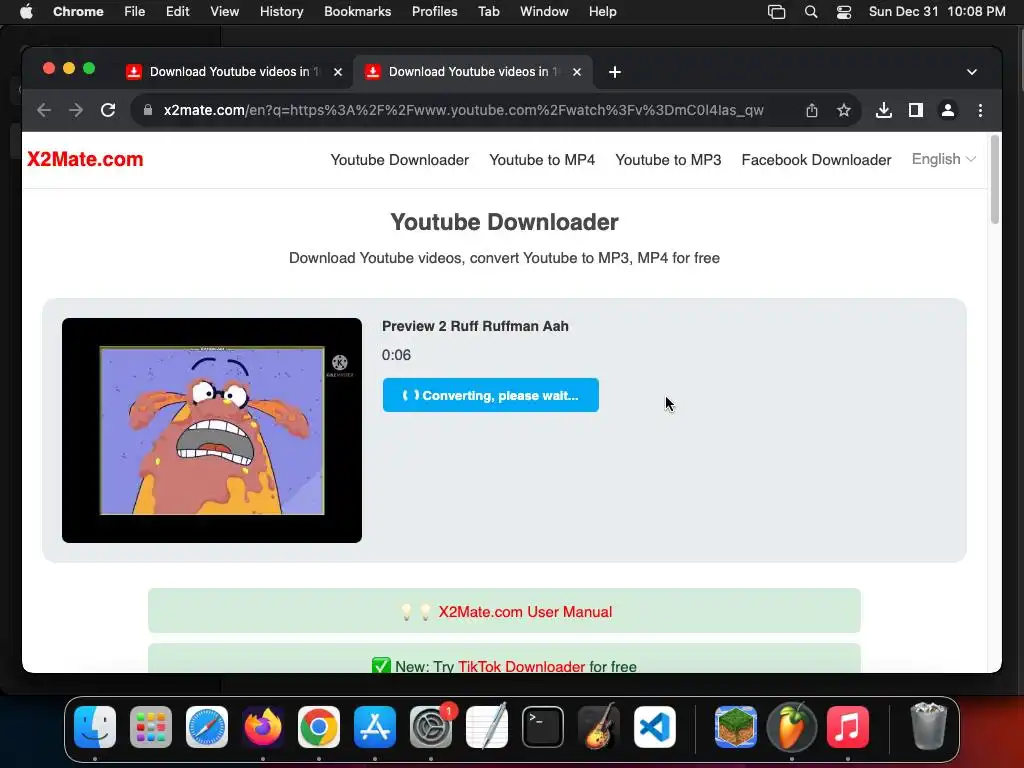Image resolution: width=1024 pixels, height=768 pixels.
Task: Bookmark this page with the star icon
Action: (x=844, y=110)
